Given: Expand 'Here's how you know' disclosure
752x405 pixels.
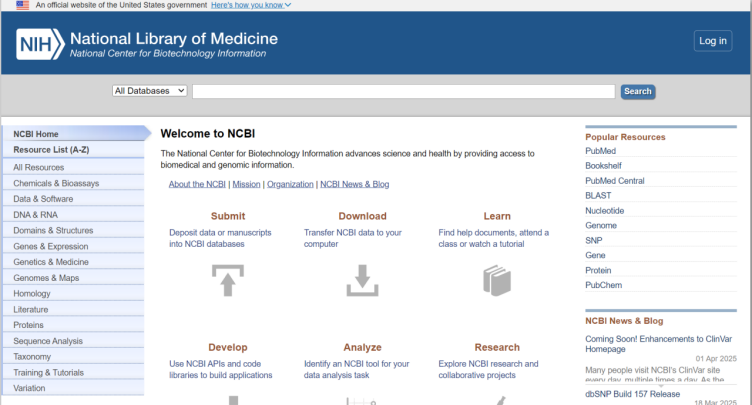Looking at the screenshot, I should point(251,5).
